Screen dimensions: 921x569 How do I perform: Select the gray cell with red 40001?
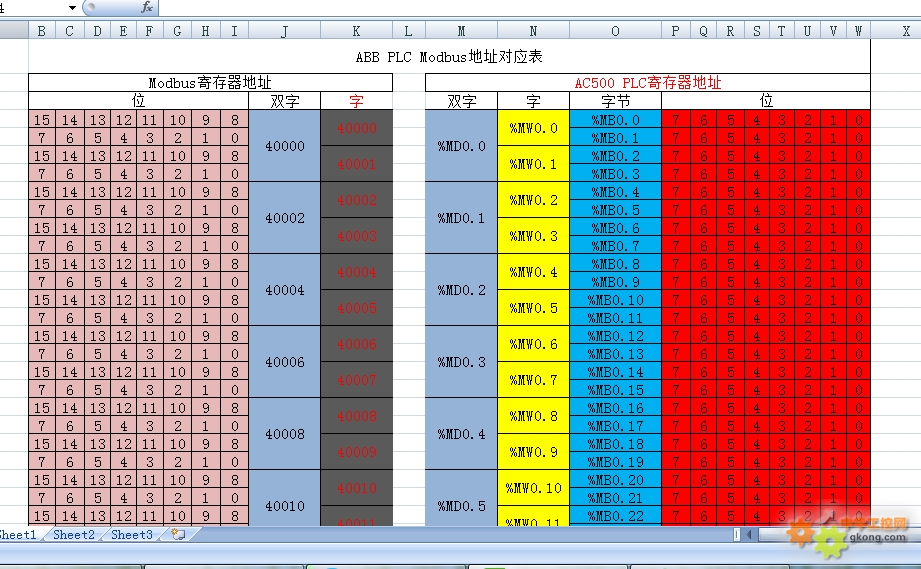coord(357,164)
